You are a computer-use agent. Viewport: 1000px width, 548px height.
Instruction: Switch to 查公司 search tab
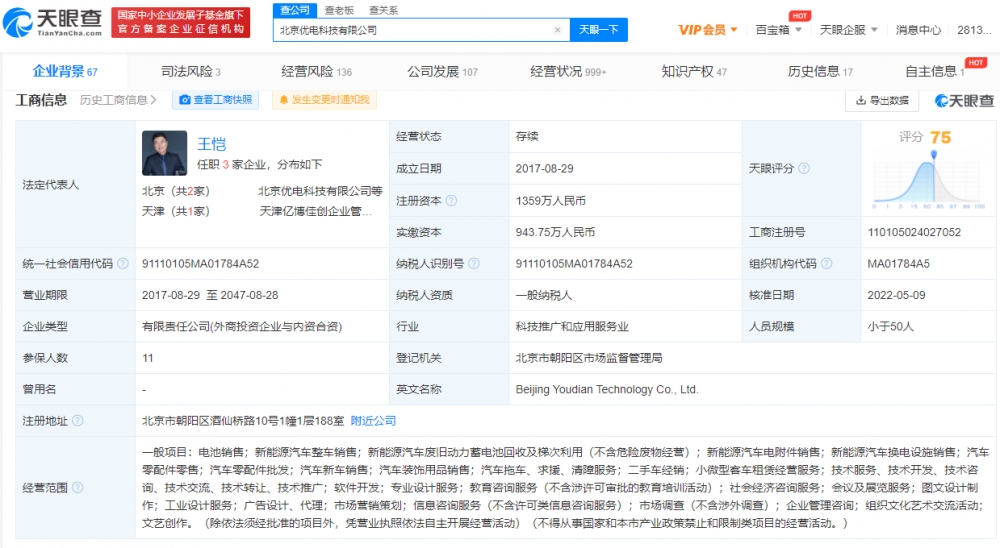(x=295, y=10)
